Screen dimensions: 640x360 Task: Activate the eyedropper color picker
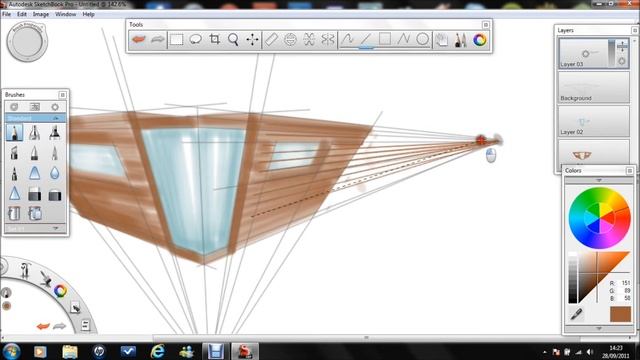click(576, 314)
